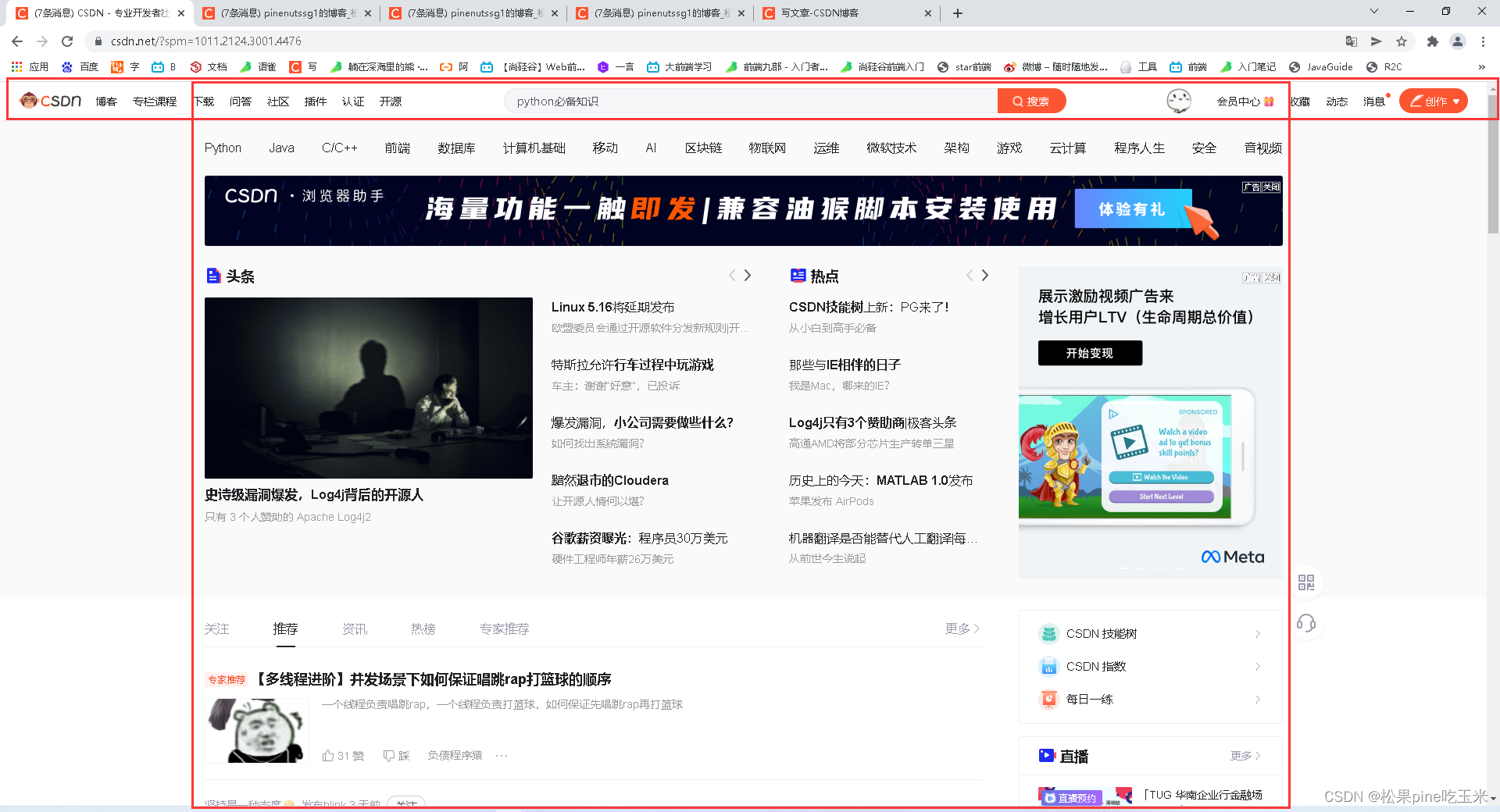Expand 更多 in the 直播 section
Screen dimensions: 1500x812
1245,756
